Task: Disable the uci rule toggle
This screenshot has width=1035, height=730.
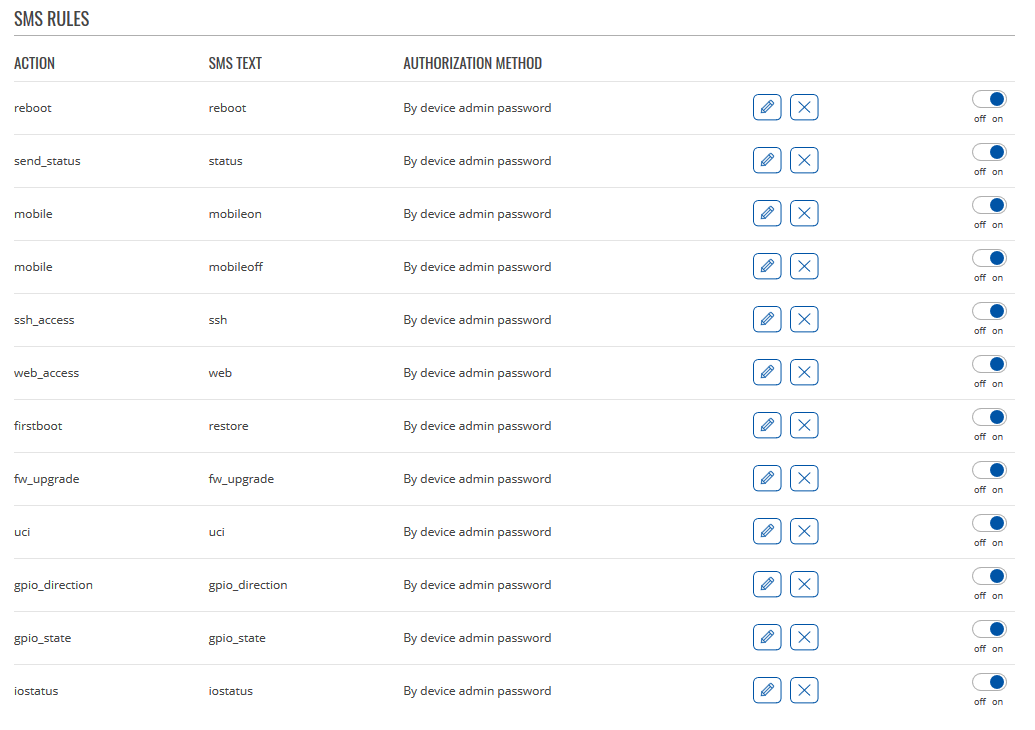Action: point(989,523)
